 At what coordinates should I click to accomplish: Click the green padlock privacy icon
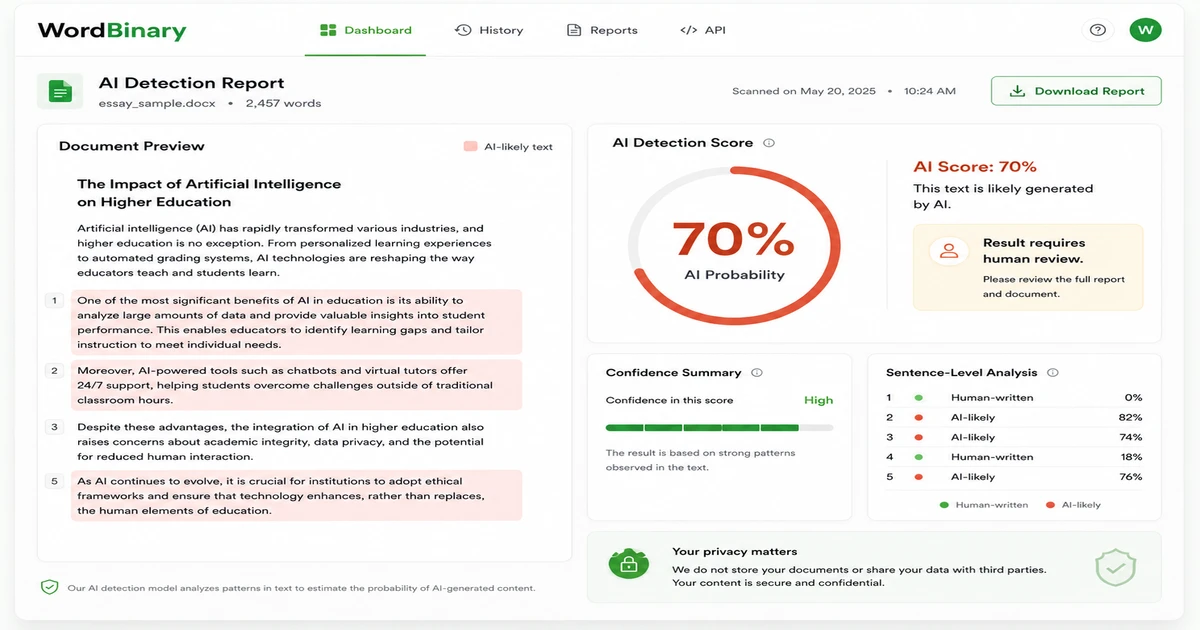click(628, 566)
